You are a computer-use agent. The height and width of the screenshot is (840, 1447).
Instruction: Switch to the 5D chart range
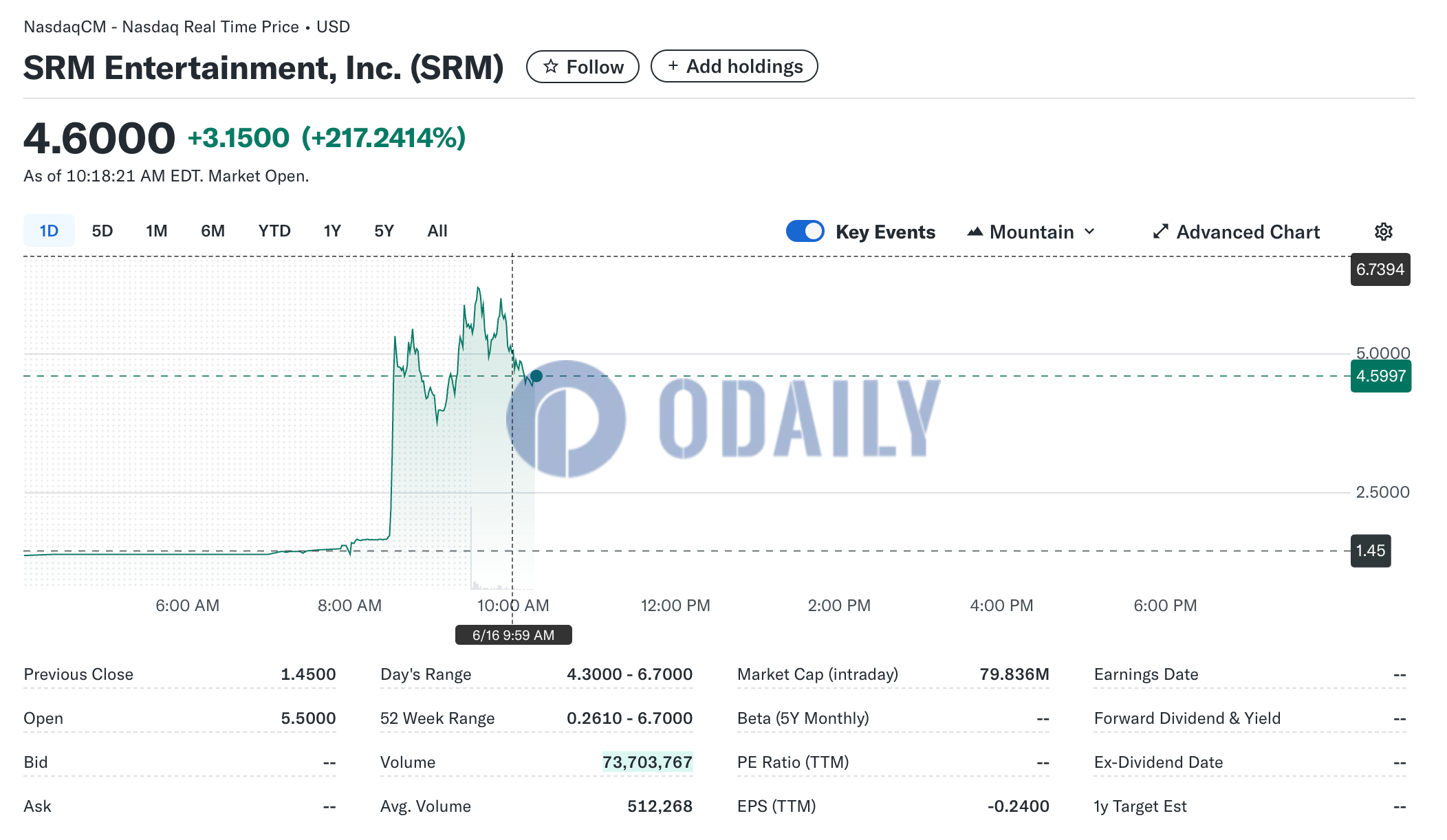102,231
